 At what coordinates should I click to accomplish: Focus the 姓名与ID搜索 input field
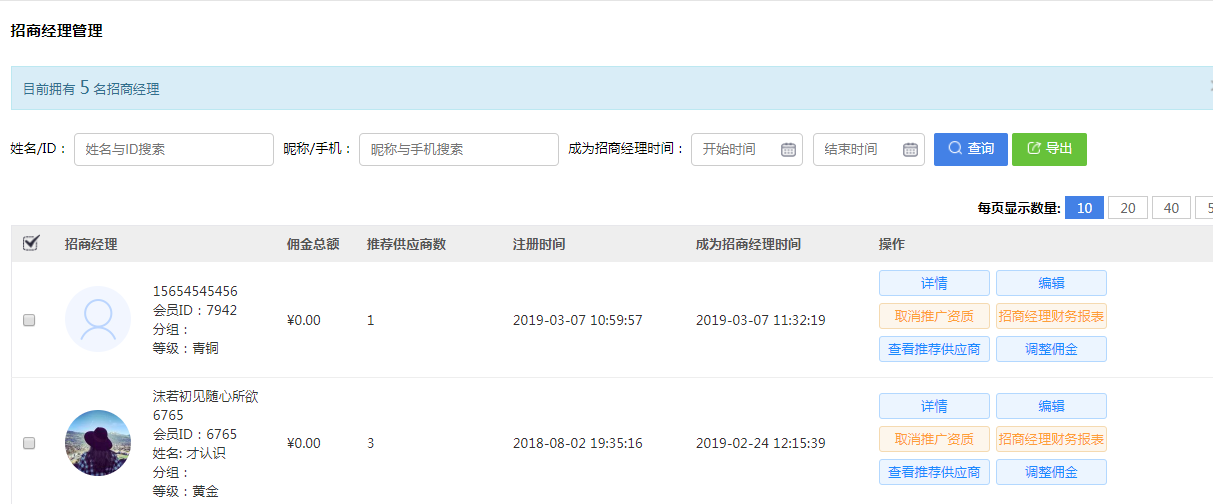click(174, 149)
